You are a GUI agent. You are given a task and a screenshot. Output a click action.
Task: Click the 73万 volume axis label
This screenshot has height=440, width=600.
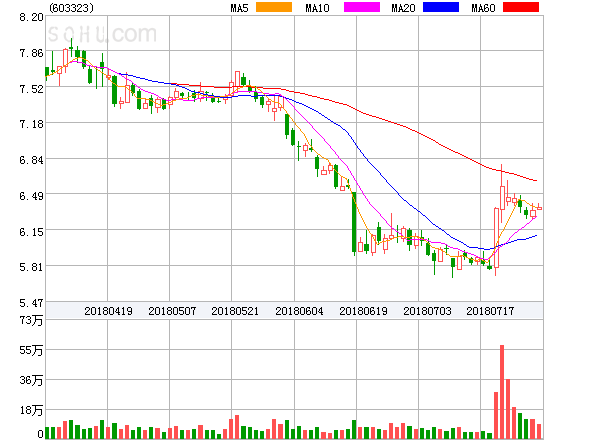(31, 320)
